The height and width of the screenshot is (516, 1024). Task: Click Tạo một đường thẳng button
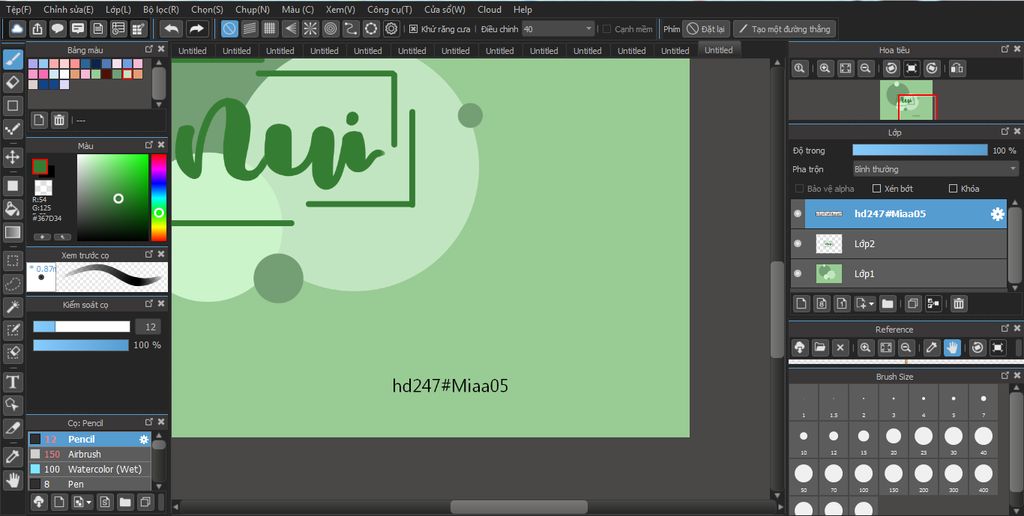pos(784,29)
